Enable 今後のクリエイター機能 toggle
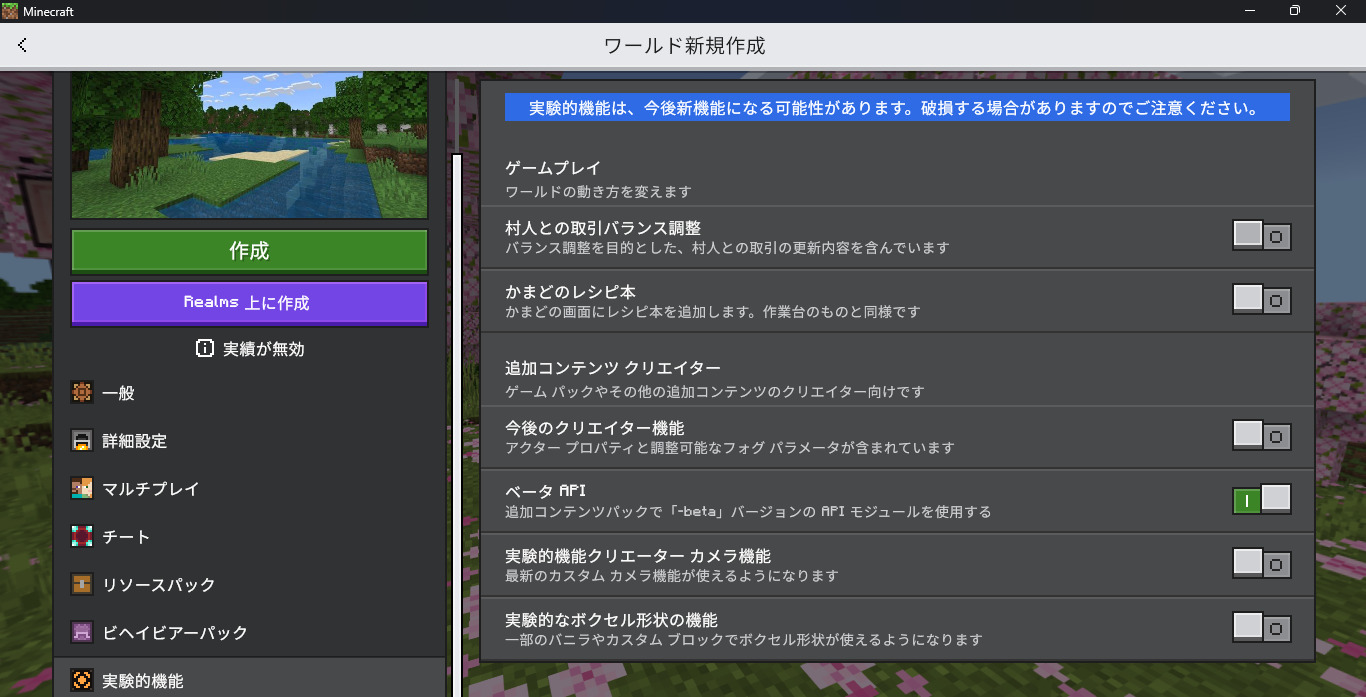The height and width of the screenshot is (697, 1366). point(1261,436)
